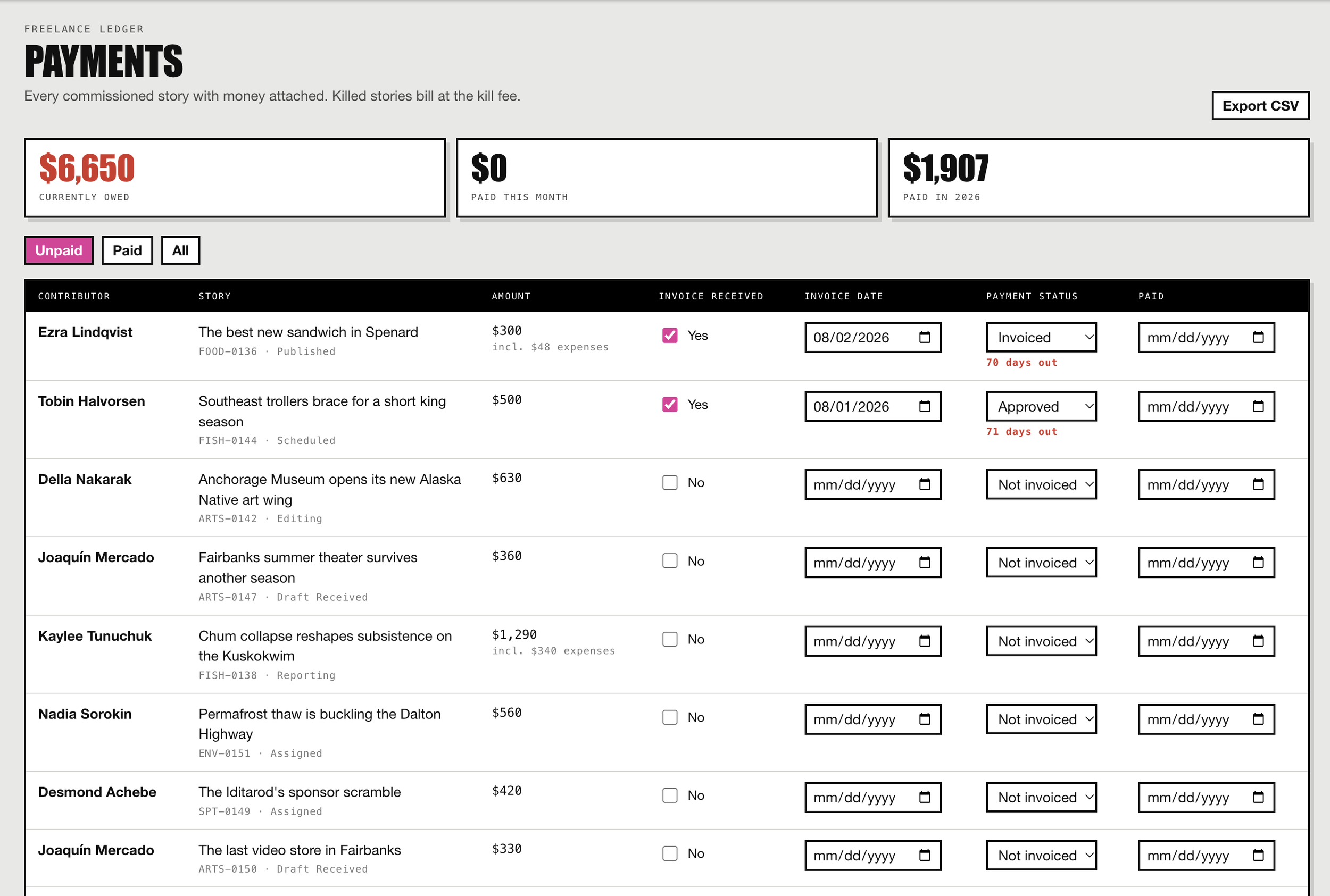Viewport: 1330px width, 896px height.
Task: Click story The best new sandwich in Spenard
Action: 308,332
